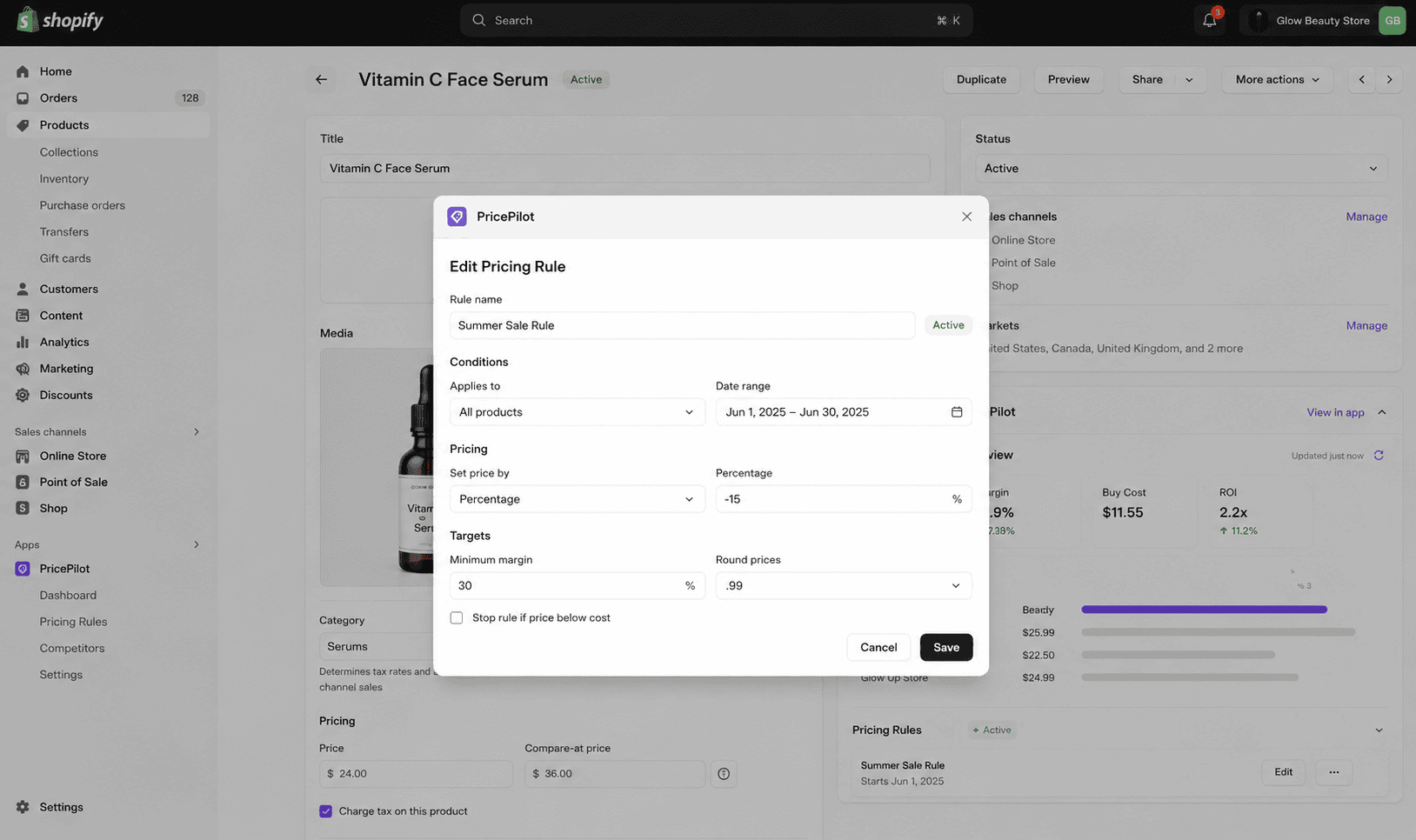Click the $22.50 competitor price bar

1178,655
